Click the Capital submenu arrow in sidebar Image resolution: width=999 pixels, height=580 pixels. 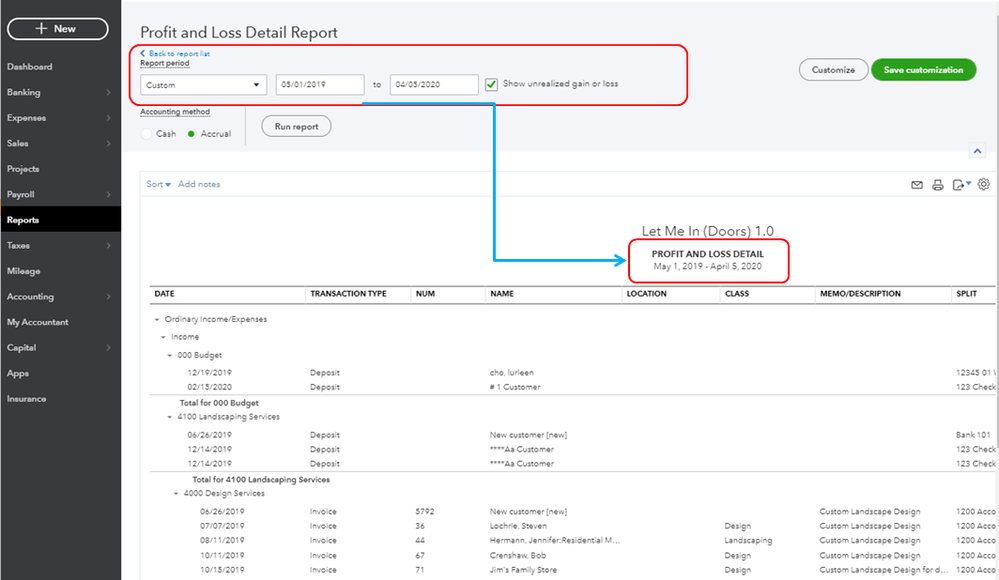pyautogui.click(x=108, y=348)
